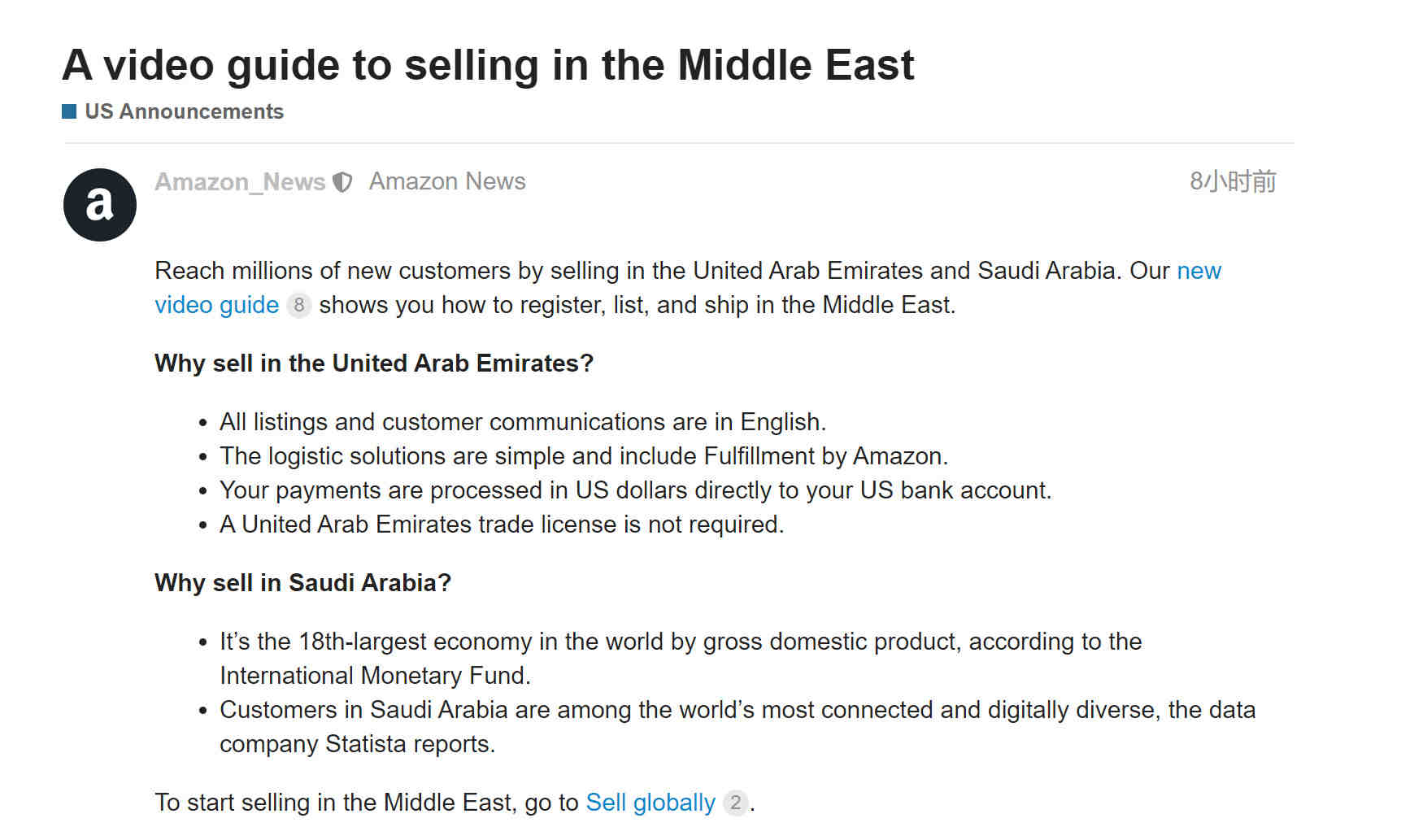
Task: Open the 'video guide' hyperlink
Action: tap(216, 305)
